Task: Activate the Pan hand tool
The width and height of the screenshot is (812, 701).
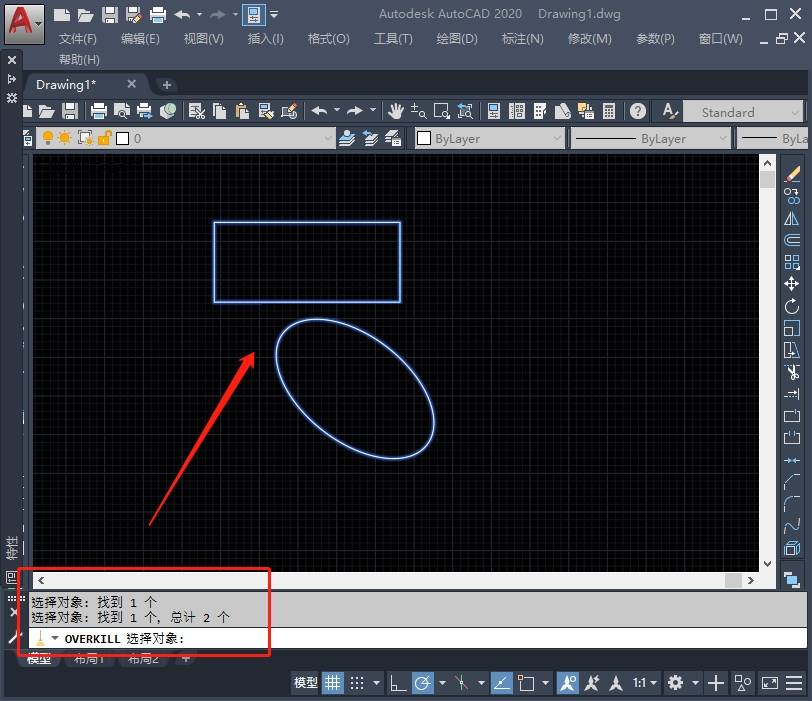Action: coord(396,111)
